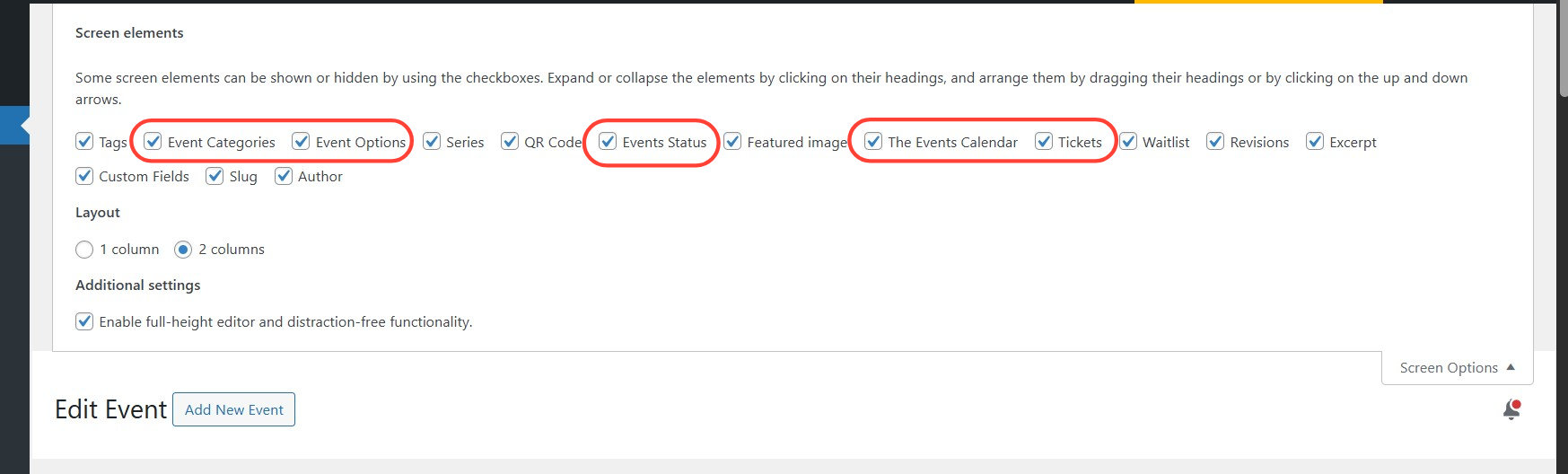Disable the Revisions checkbox

(x=1215, y=142)
